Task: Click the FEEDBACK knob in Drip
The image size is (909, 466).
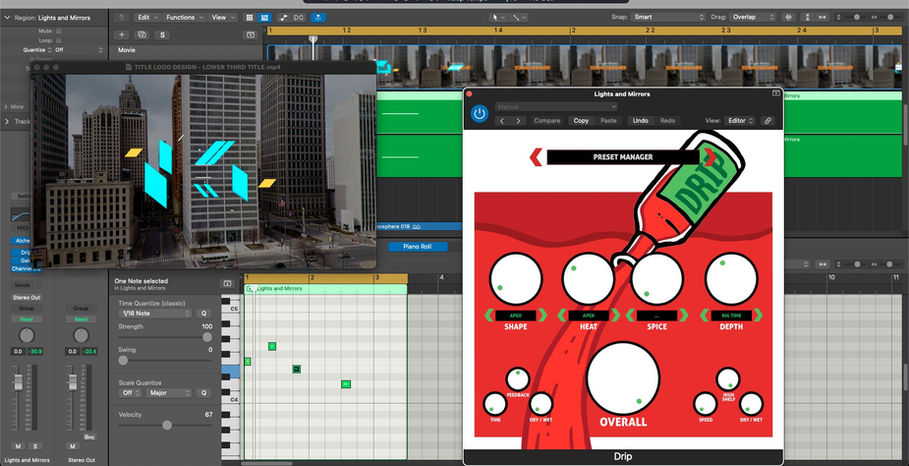Action: (518, 380)
